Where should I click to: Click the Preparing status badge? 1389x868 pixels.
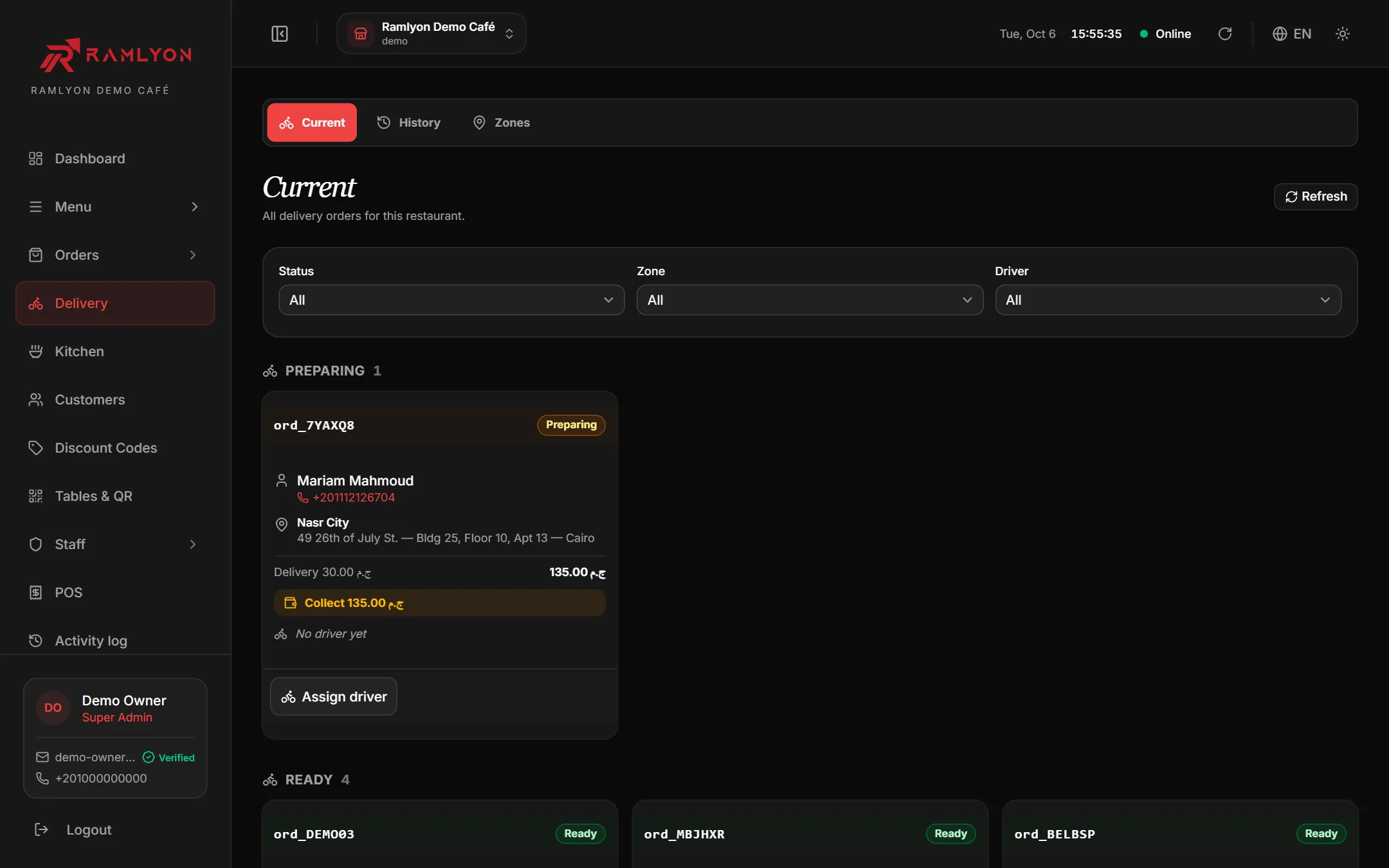[x=571, y=425]
